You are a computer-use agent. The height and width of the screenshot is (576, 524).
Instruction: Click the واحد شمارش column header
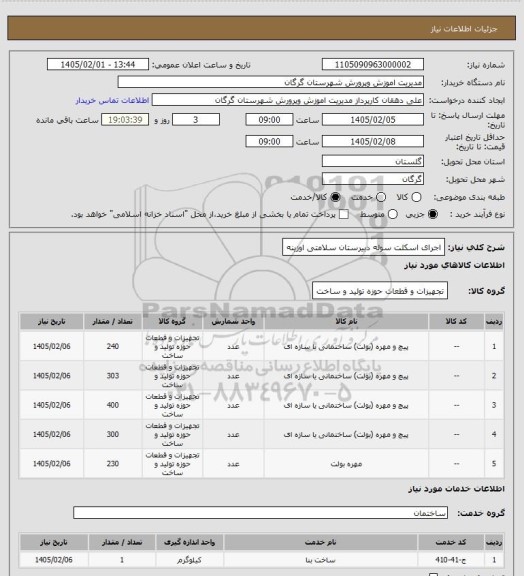[x=233, y=321]
